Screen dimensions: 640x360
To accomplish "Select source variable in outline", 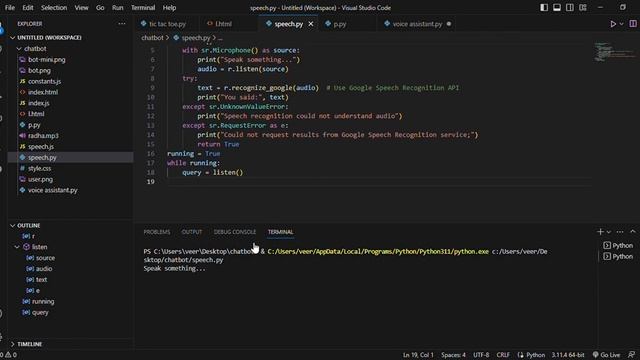I will click(x=45, y=258).
